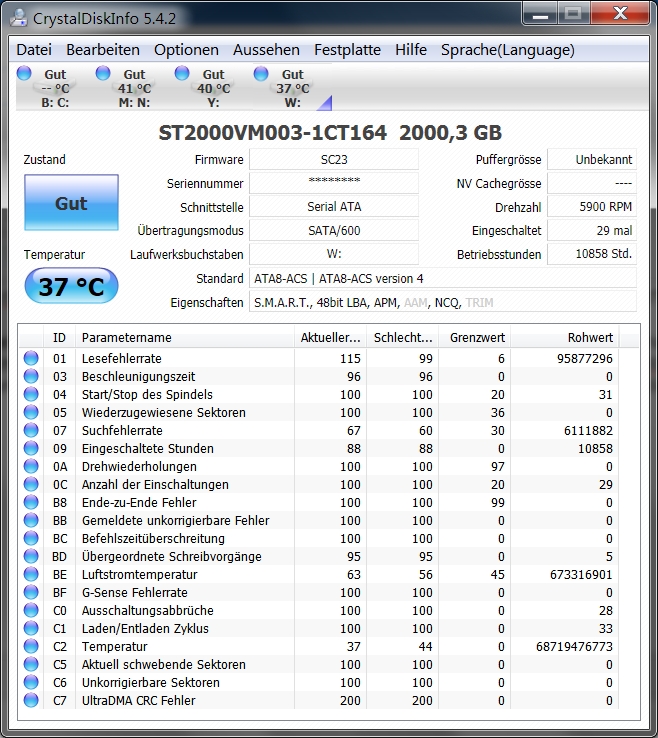Viewport: 658px width, 738px height.
Task: Click status orb for Suchfehlerrate row
Action: pos(31,430)
